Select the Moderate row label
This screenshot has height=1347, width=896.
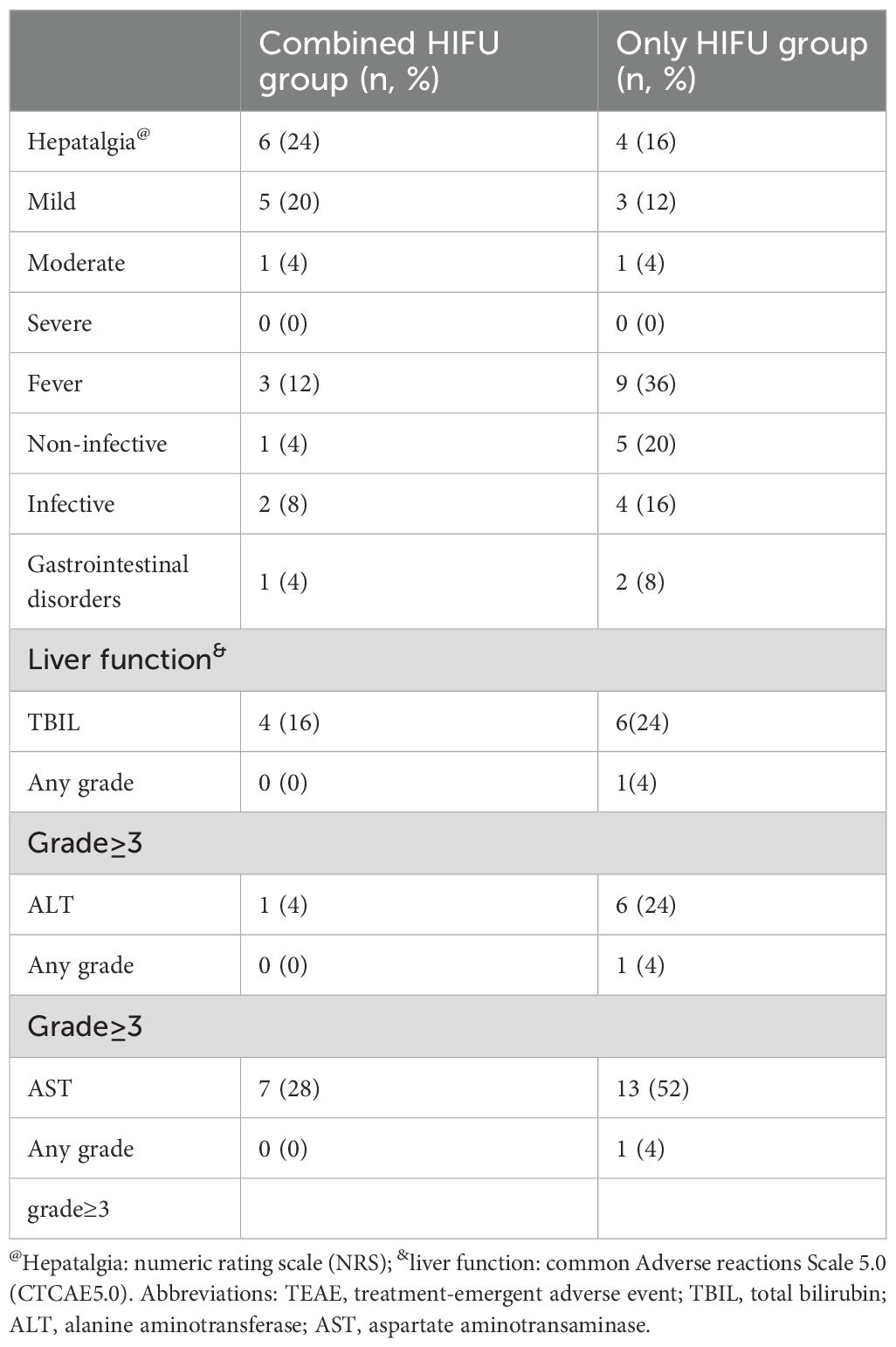(x=76, y=262)
